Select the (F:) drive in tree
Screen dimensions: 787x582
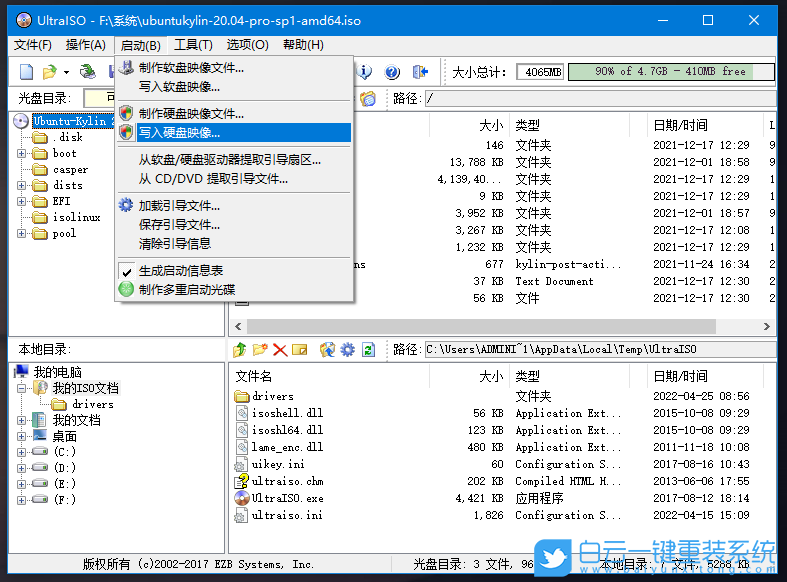pyautogui.click(x=65, y=500)
